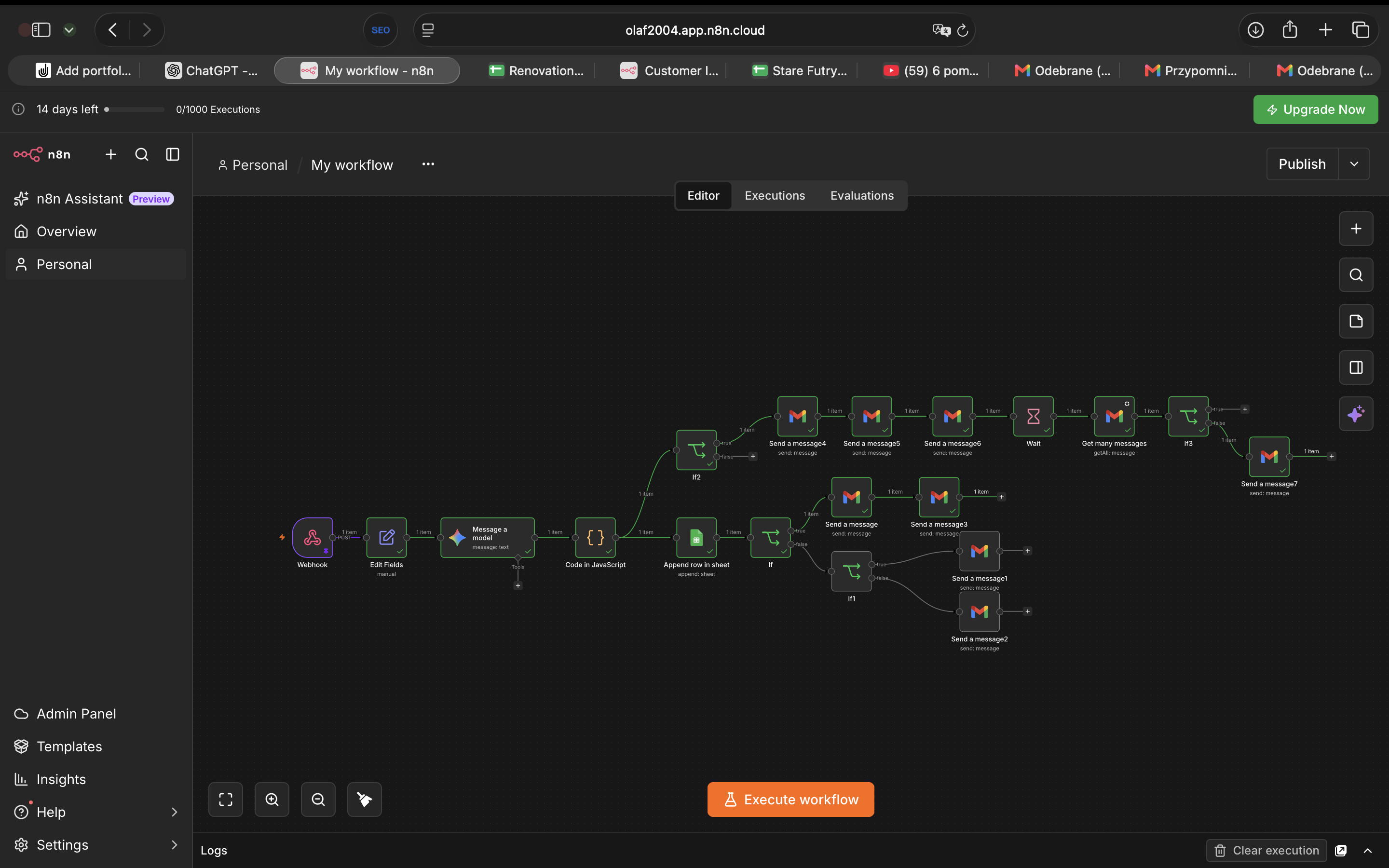The height and width of the screenshot is (868, 1389).
Task: Open dropdown arrow next to Publish
Action: point(1354,164)
